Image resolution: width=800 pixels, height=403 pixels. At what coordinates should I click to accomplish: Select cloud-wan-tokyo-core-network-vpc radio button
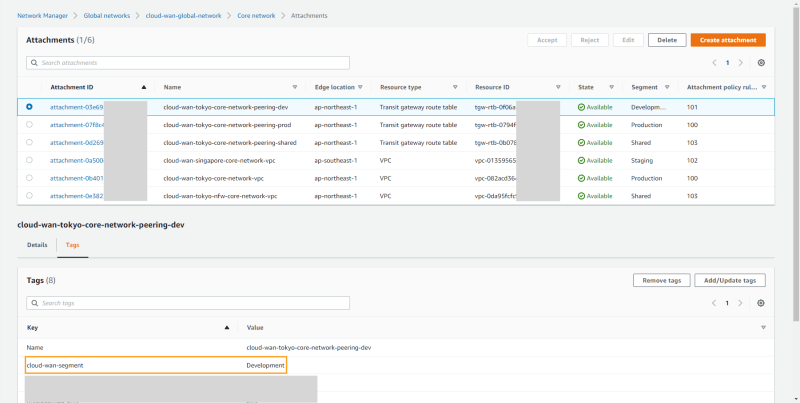coord(29,178)
